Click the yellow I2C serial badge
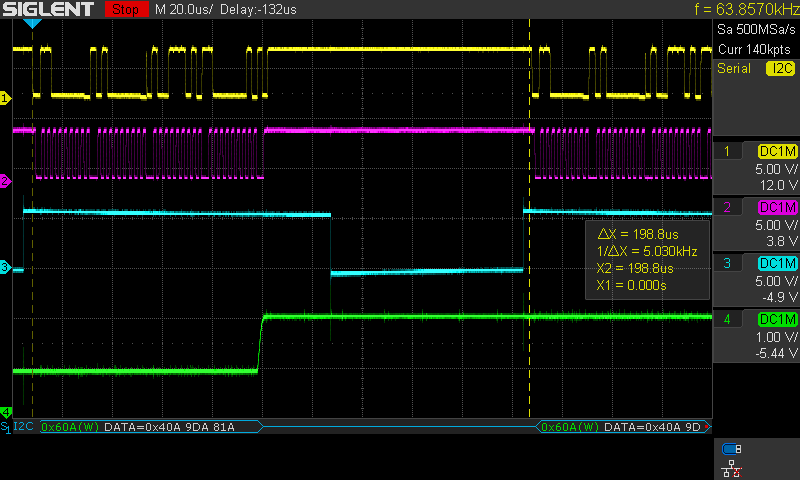The image size is (800, 480). pyautogui.click(x=781, y=68)
